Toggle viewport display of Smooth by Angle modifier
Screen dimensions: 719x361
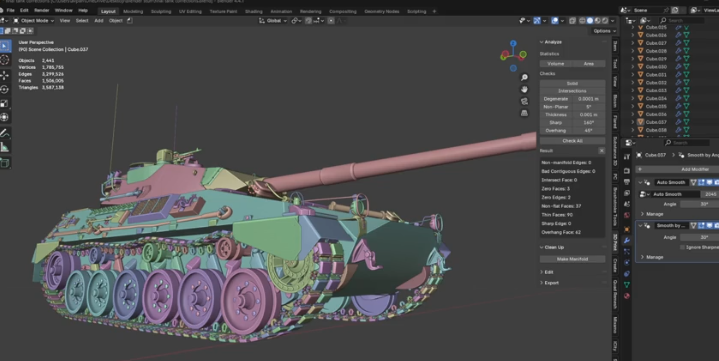(x=709, y=226)
